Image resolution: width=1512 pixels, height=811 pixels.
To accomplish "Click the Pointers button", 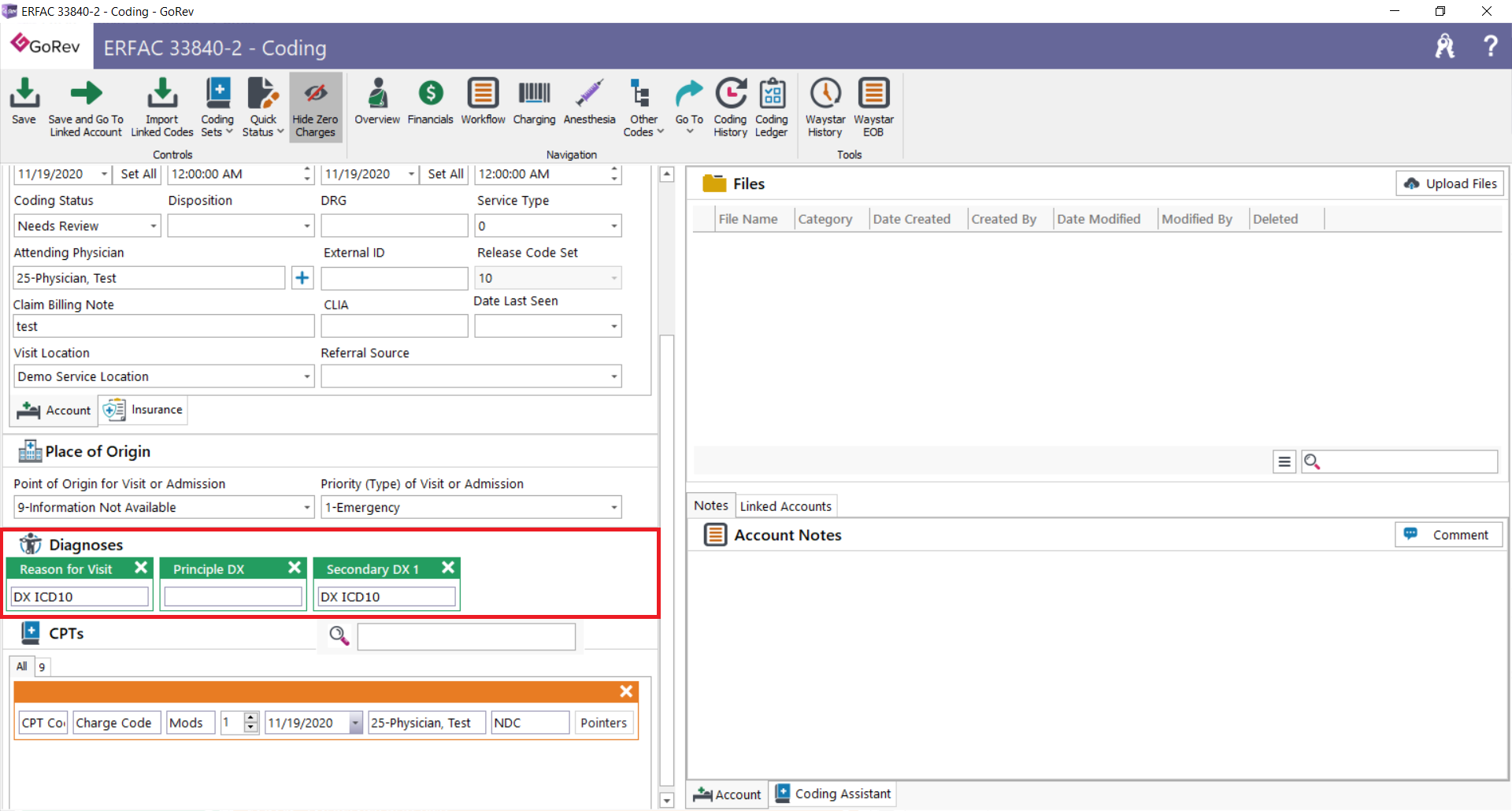I will coord(603,723).
